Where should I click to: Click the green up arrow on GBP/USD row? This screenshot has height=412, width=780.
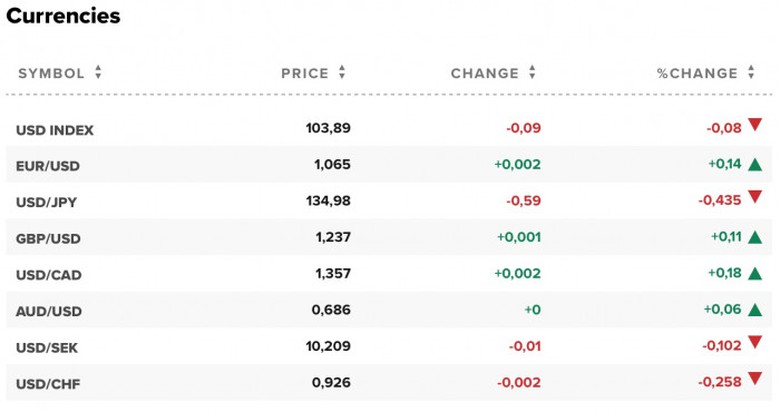tap(755, 237)
